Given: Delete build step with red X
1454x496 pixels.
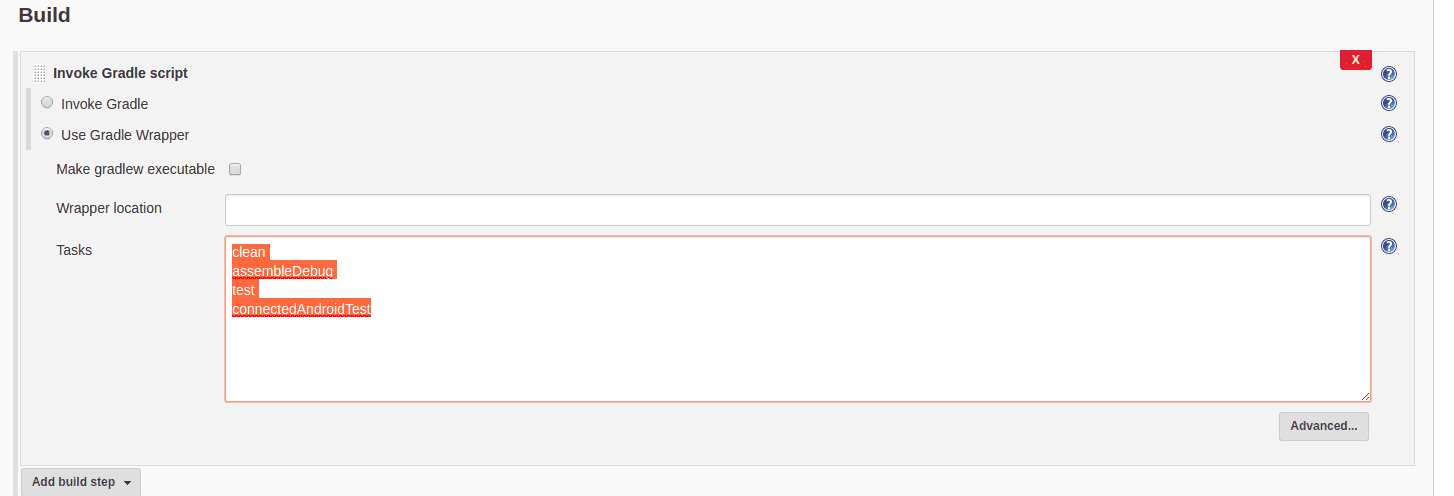Looking at the screenshot, I should (1355, 60).
